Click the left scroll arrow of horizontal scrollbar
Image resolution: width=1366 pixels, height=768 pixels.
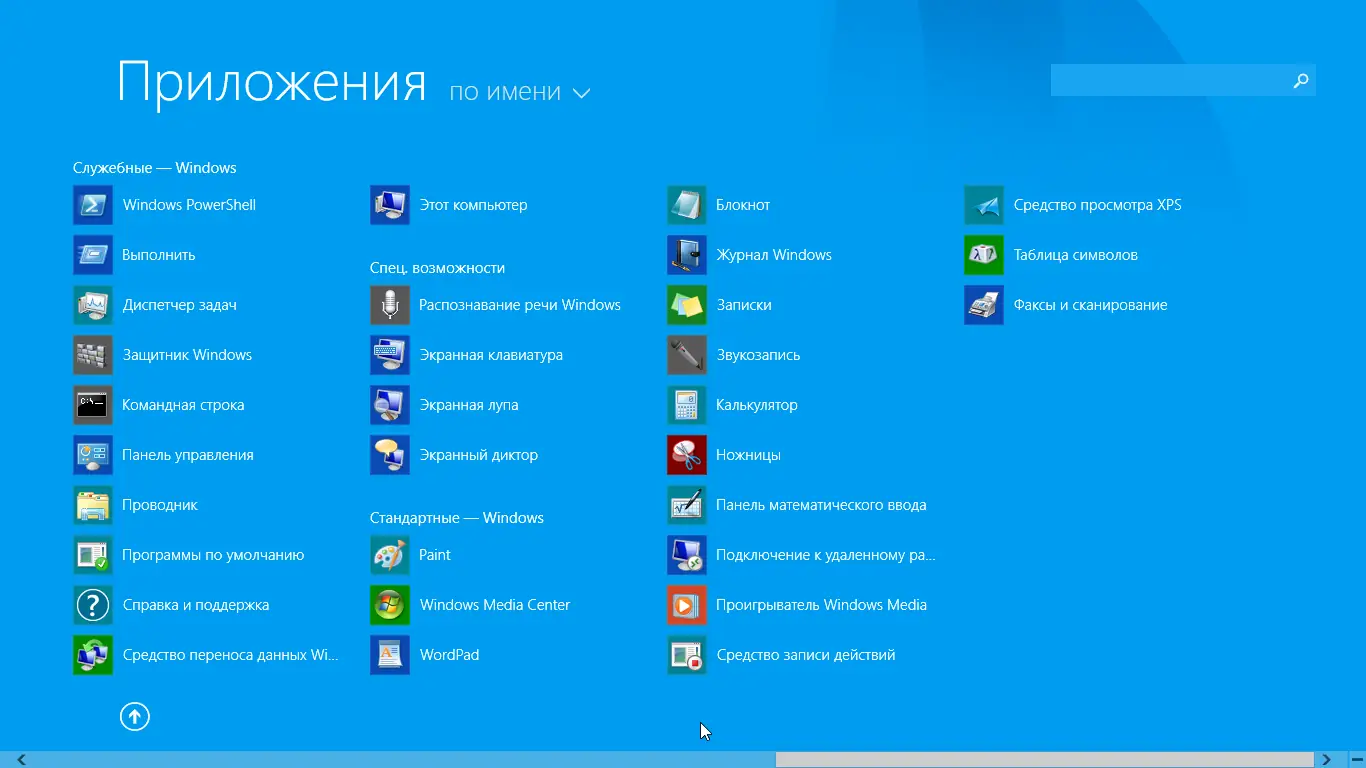(x=21, y=760)
